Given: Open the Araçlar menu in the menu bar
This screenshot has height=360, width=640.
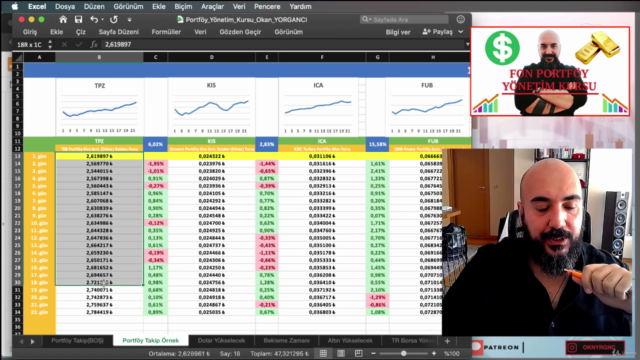Looking at the screenshot, I should click(x=212, y=7).
